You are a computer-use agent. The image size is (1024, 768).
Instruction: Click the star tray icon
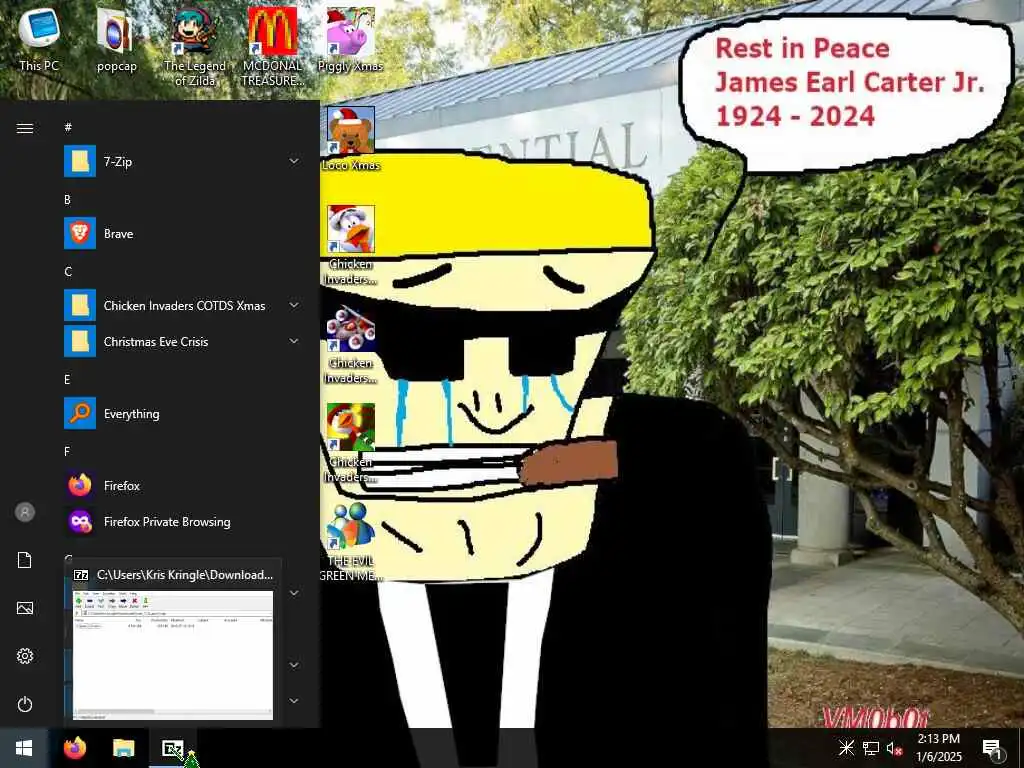tap(846, 748)
